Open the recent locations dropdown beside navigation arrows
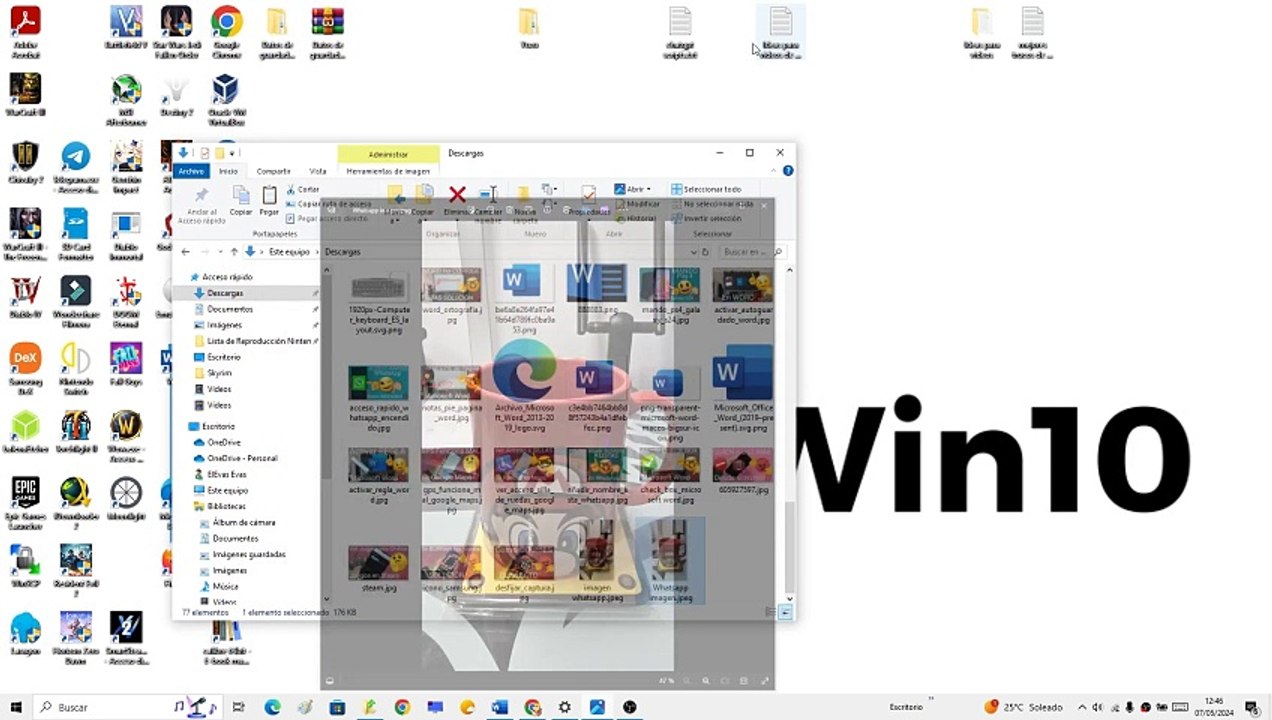Viewport: 1272px width, 720px height. 220,252
